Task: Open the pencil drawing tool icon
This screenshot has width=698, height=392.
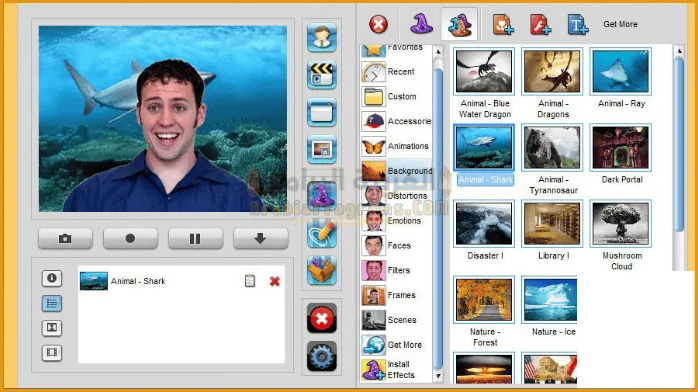Action: click(x=321, y=233)
